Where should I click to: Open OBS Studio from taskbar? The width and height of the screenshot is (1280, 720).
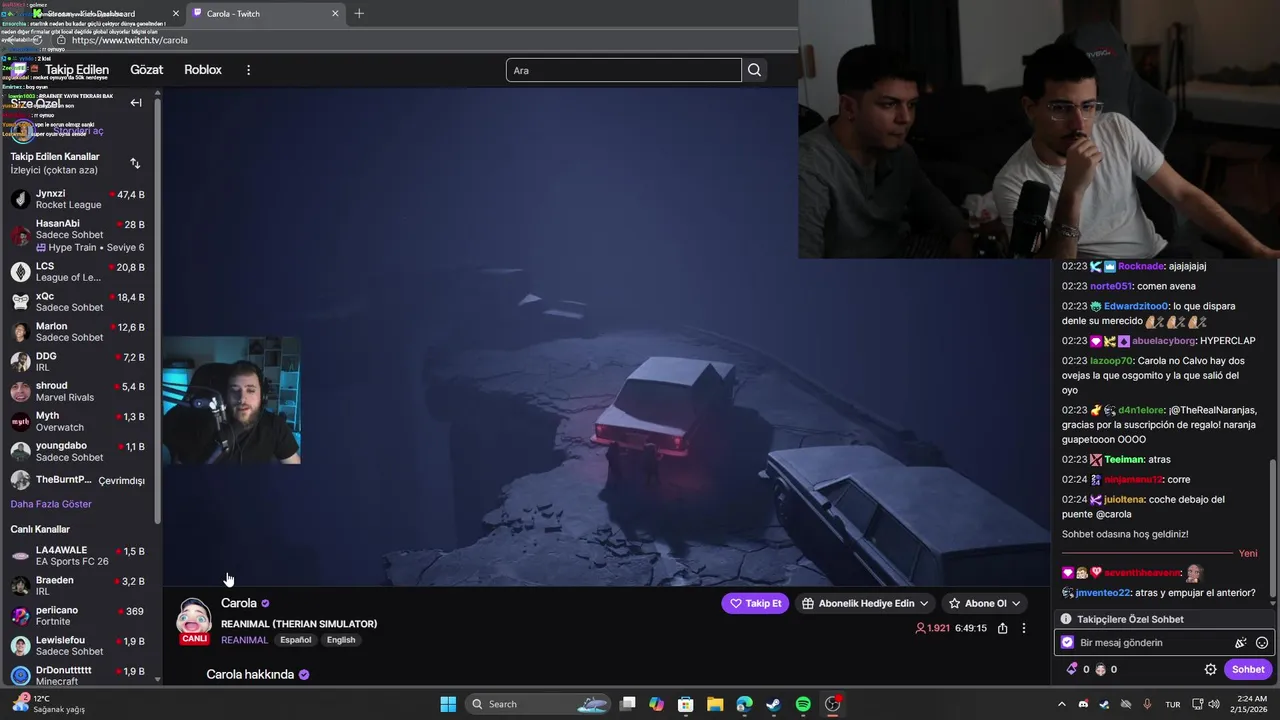pyautogui.click(x=832, y=704)
